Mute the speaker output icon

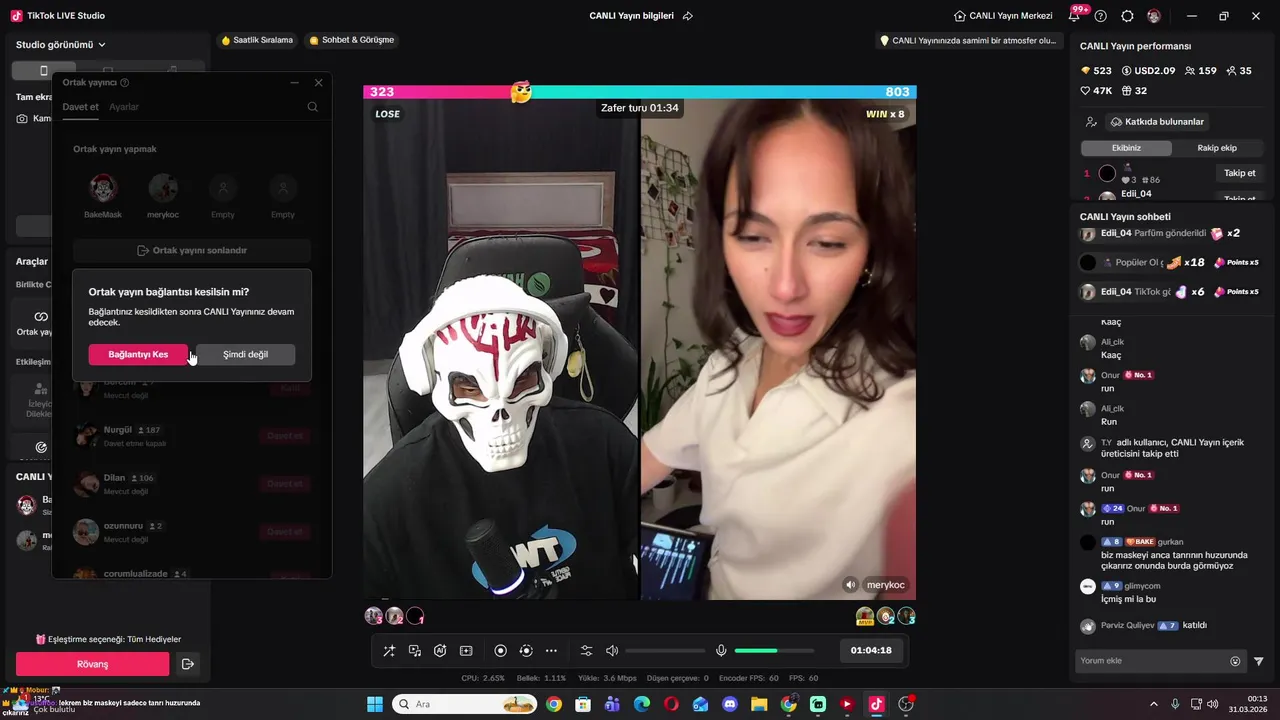click(x=612, y=651)
